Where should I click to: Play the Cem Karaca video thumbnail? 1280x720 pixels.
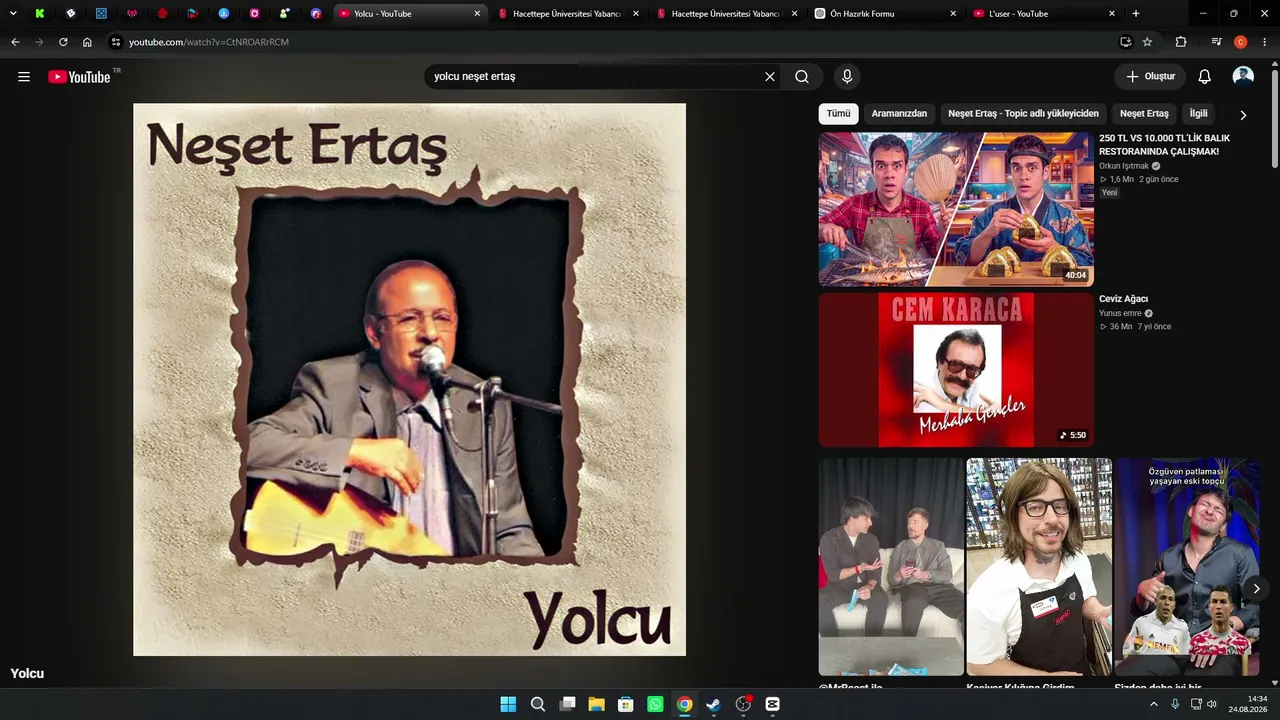point(956,370)
